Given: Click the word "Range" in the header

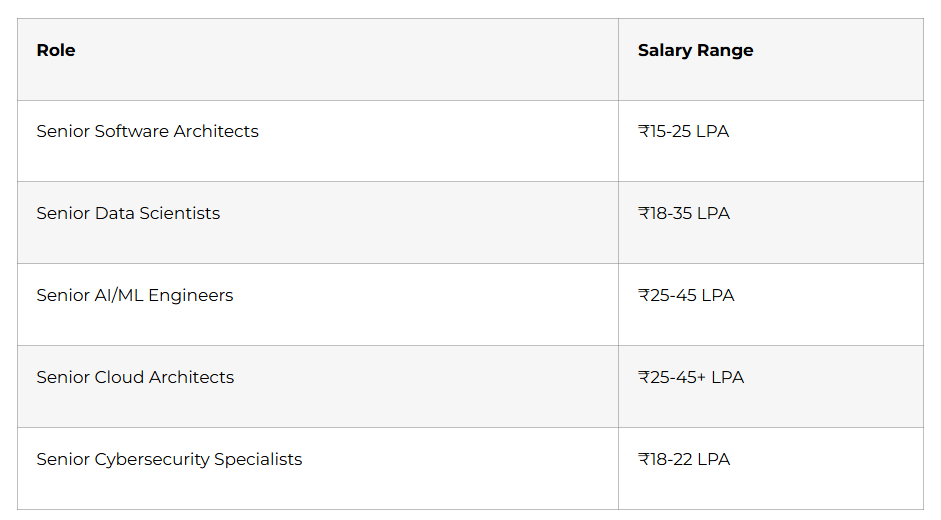Looking at the screenshot, I should point(727,50).
